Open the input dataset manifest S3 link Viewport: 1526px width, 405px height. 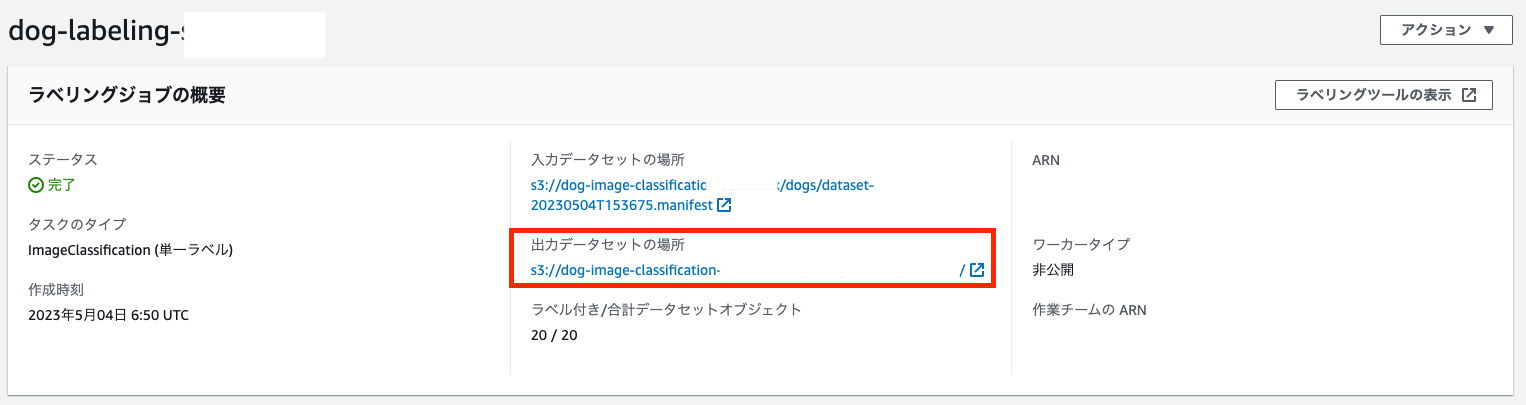pyautogui.click(x=702, y=195)
